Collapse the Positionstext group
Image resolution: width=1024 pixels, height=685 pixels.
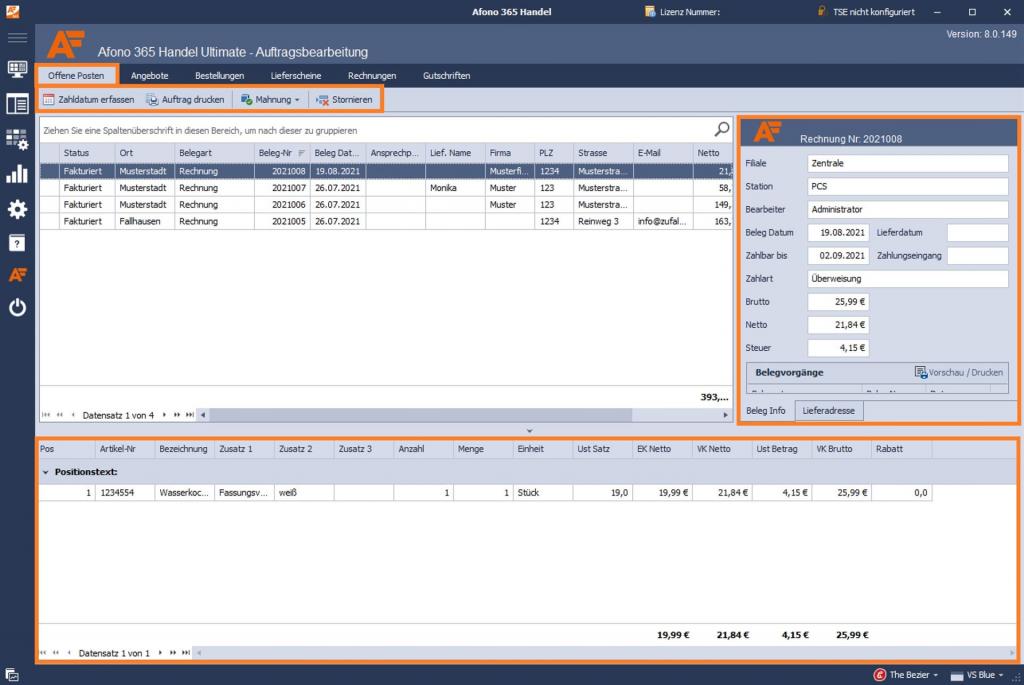(x=46, y=472)
